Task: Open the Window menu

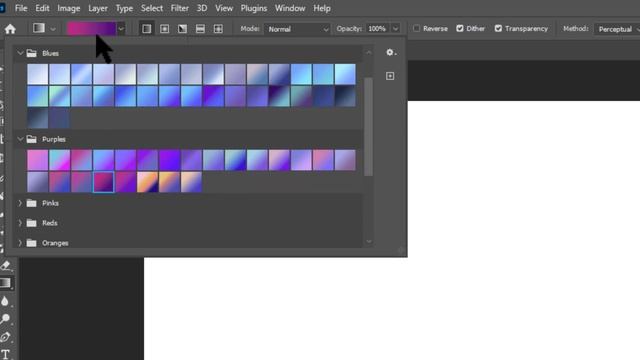Action: [x=290, y=8]
